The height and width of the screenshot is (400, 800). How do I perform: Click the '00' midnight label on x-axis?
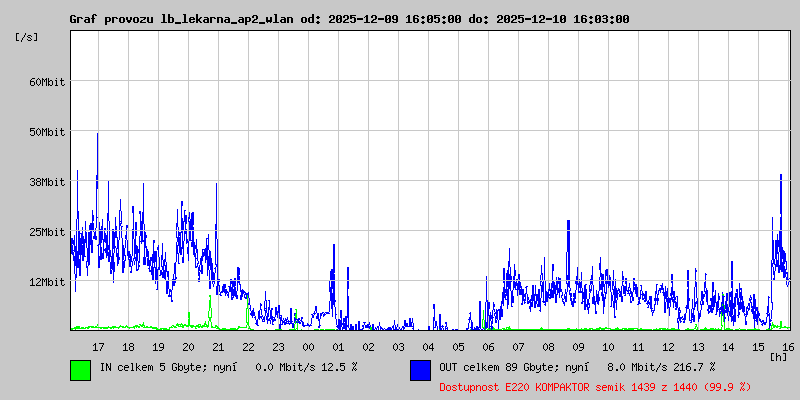tap(308, 347)
